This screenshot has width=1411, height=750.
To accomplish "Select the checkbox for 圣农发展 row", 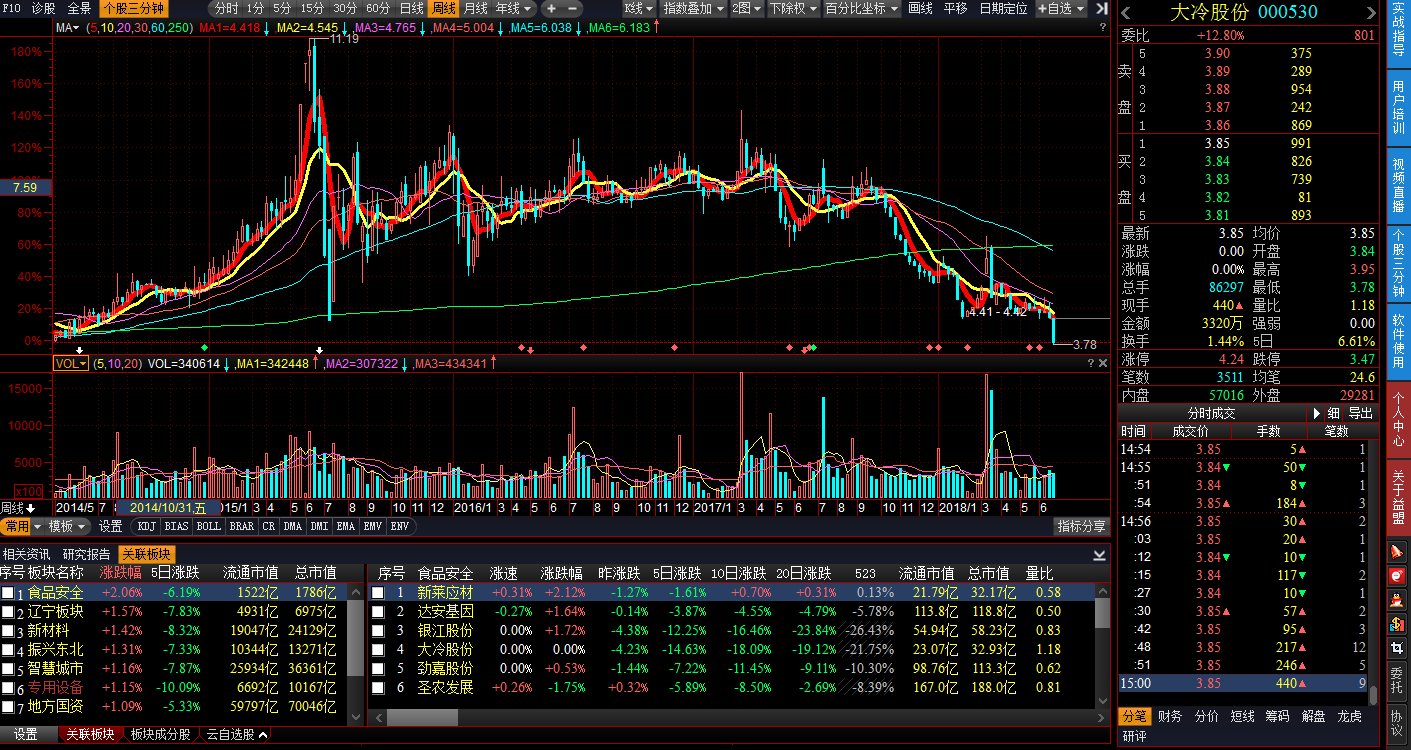I will 378,688.
